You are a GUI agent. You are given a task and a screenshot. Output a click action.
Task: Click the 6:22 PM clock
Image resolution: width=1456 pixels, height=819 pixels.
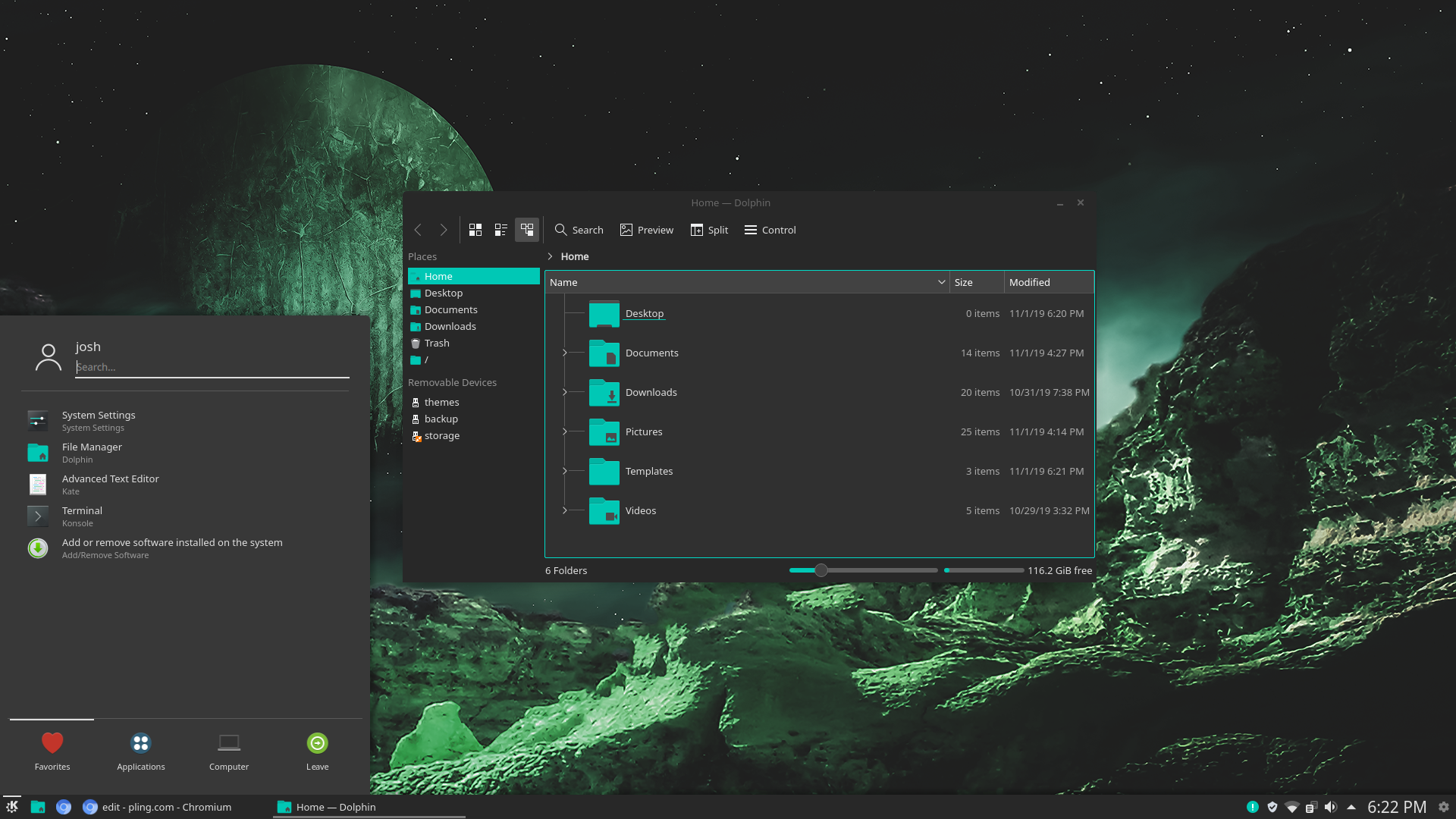coord(1397,807)
